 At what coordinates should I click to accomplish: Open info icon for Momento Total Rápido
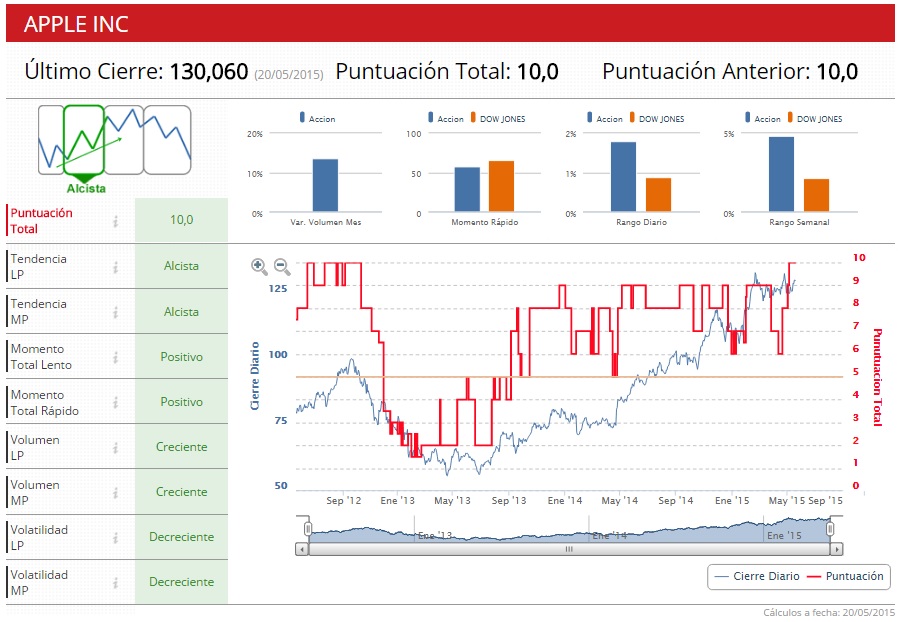pyautogui.click(x=115, y=402)
